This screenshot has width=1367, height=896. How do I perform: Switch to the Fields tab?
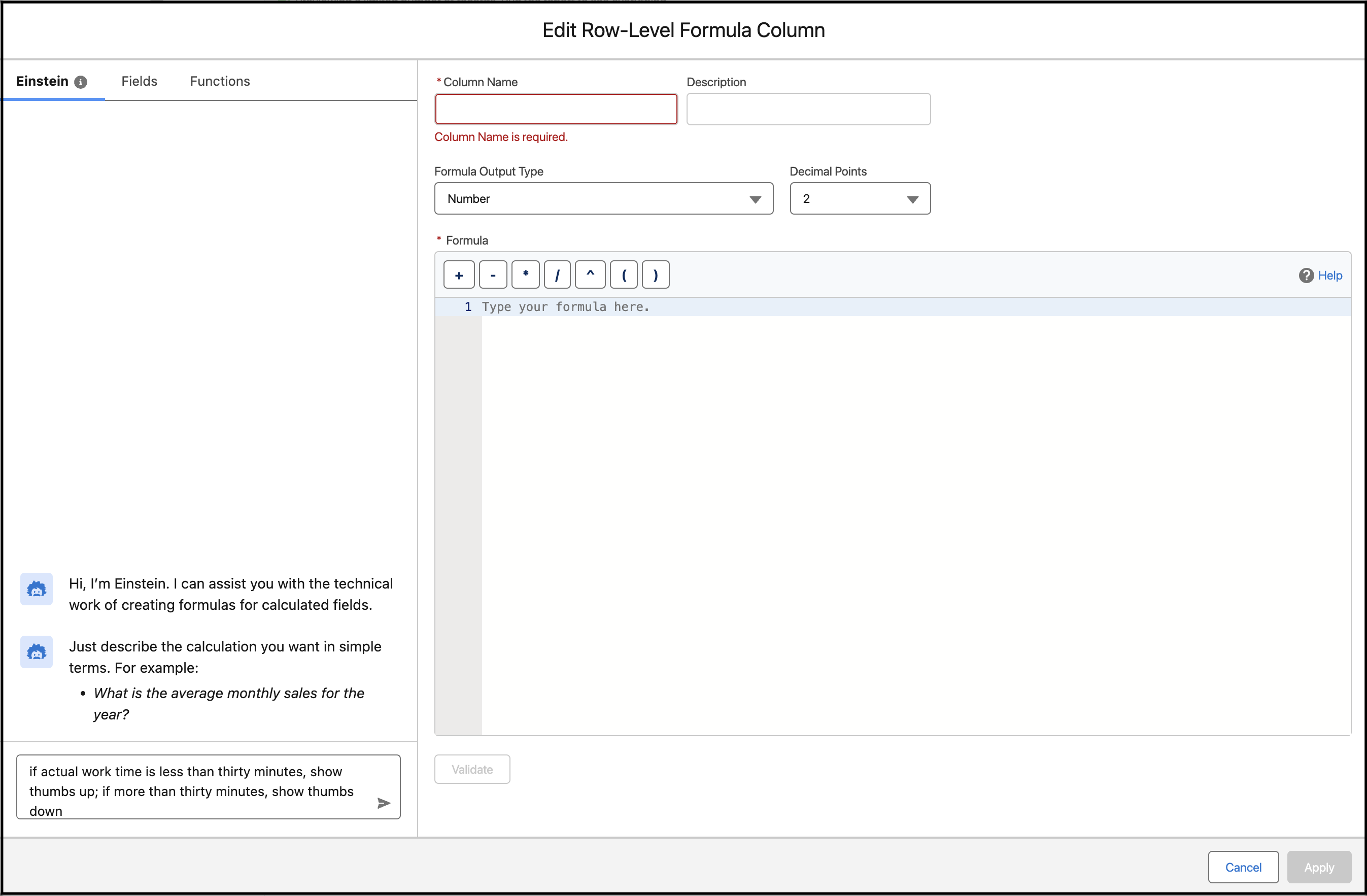click(139, 81)
